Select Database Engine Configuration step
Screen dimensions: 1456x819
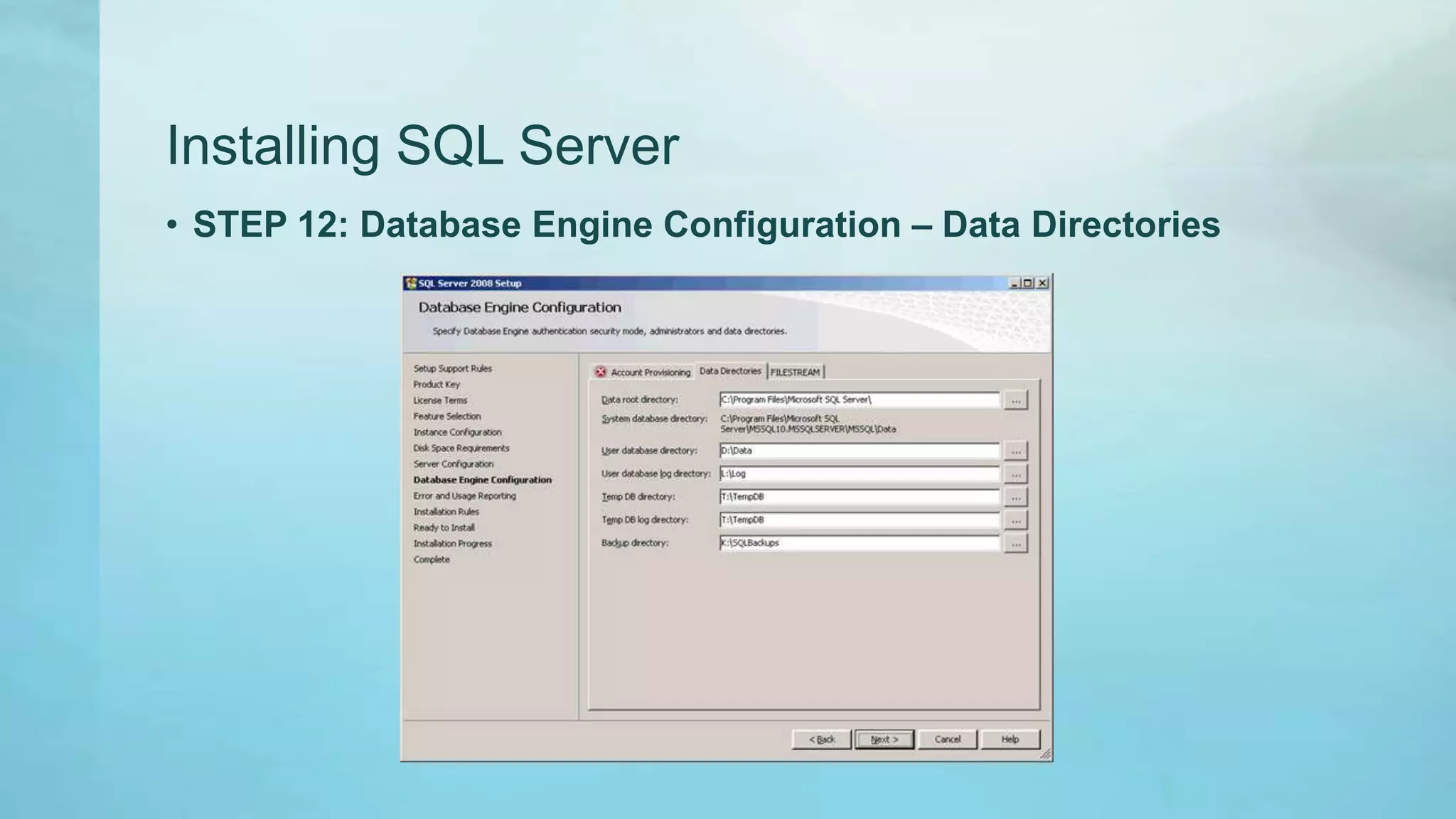coord(483,480)
